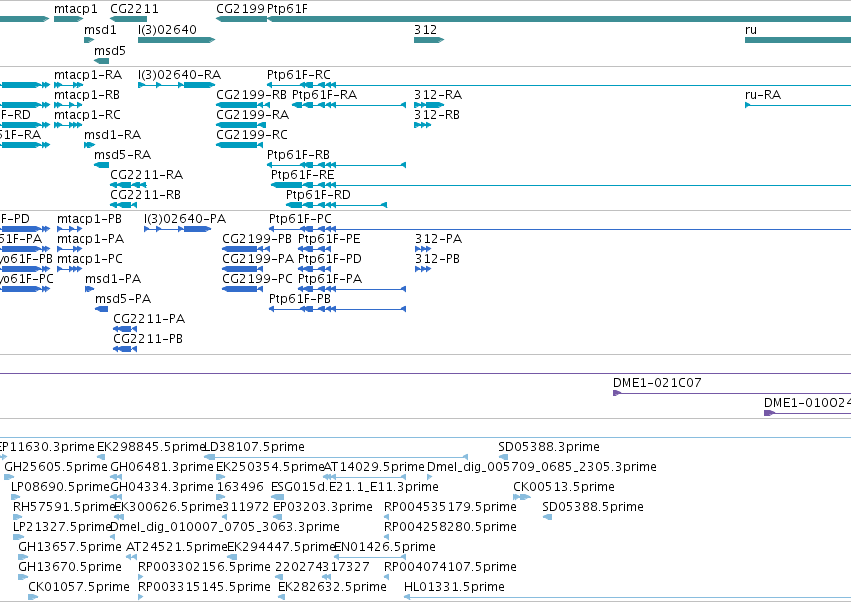Select the 'SD05388.3prime' EST label
Viewport: 851px width, 602px height.
click(x=549, y=446)
